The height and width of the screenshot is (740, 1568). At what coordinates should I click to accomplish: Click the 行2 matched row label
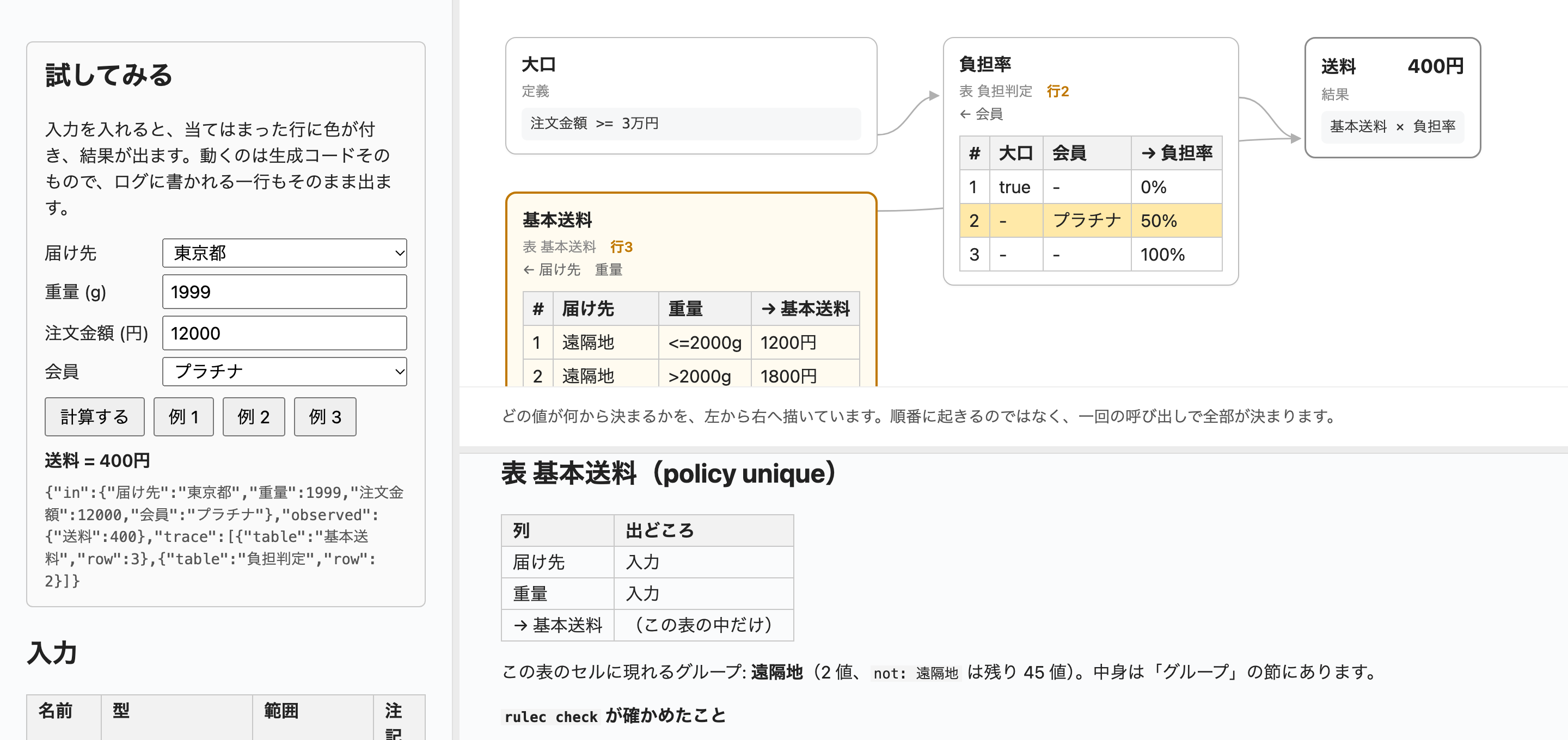click(1058, 91)
